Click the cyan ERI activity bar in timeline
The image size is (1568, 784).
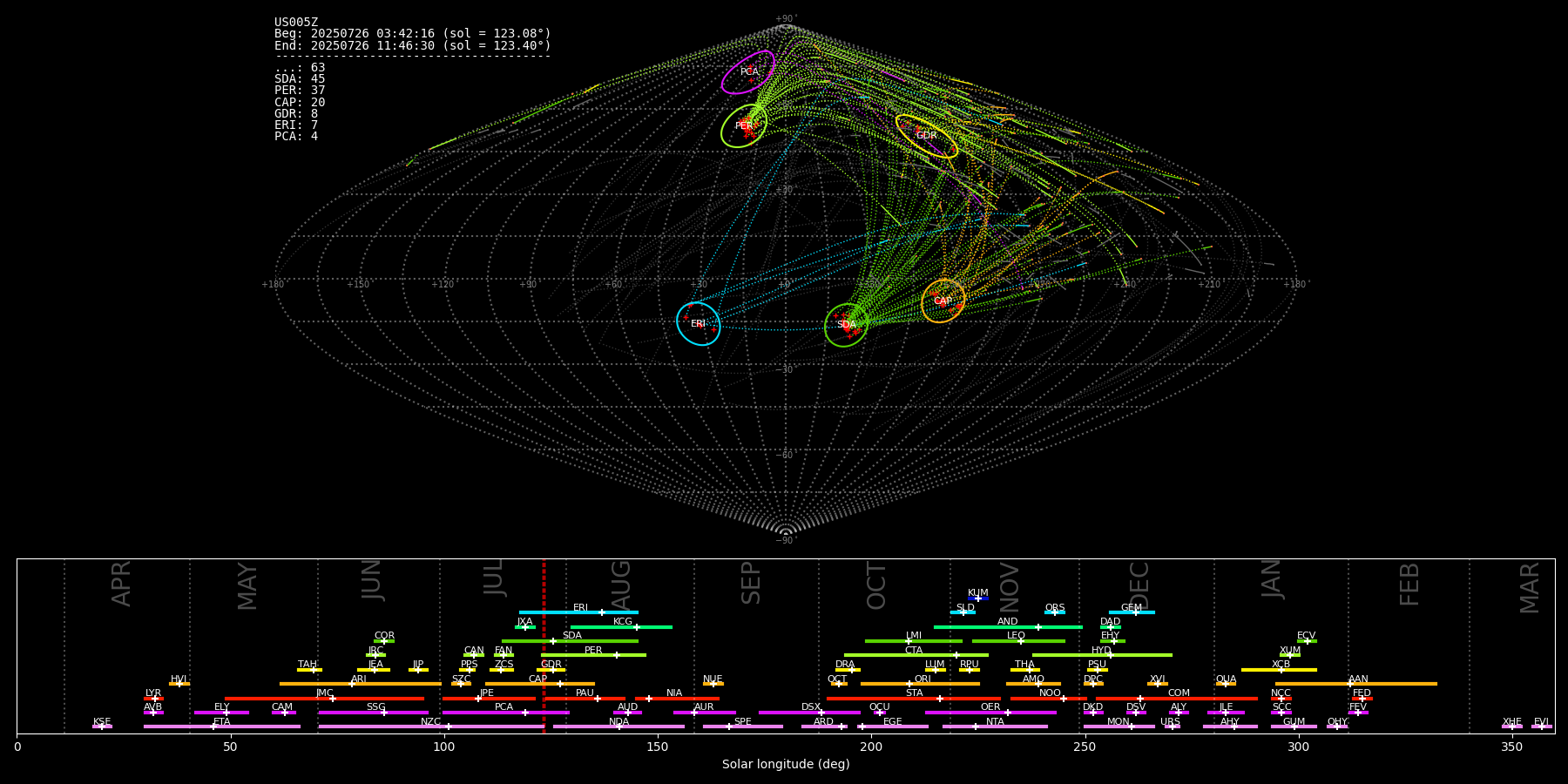click(x=578, y=612)
